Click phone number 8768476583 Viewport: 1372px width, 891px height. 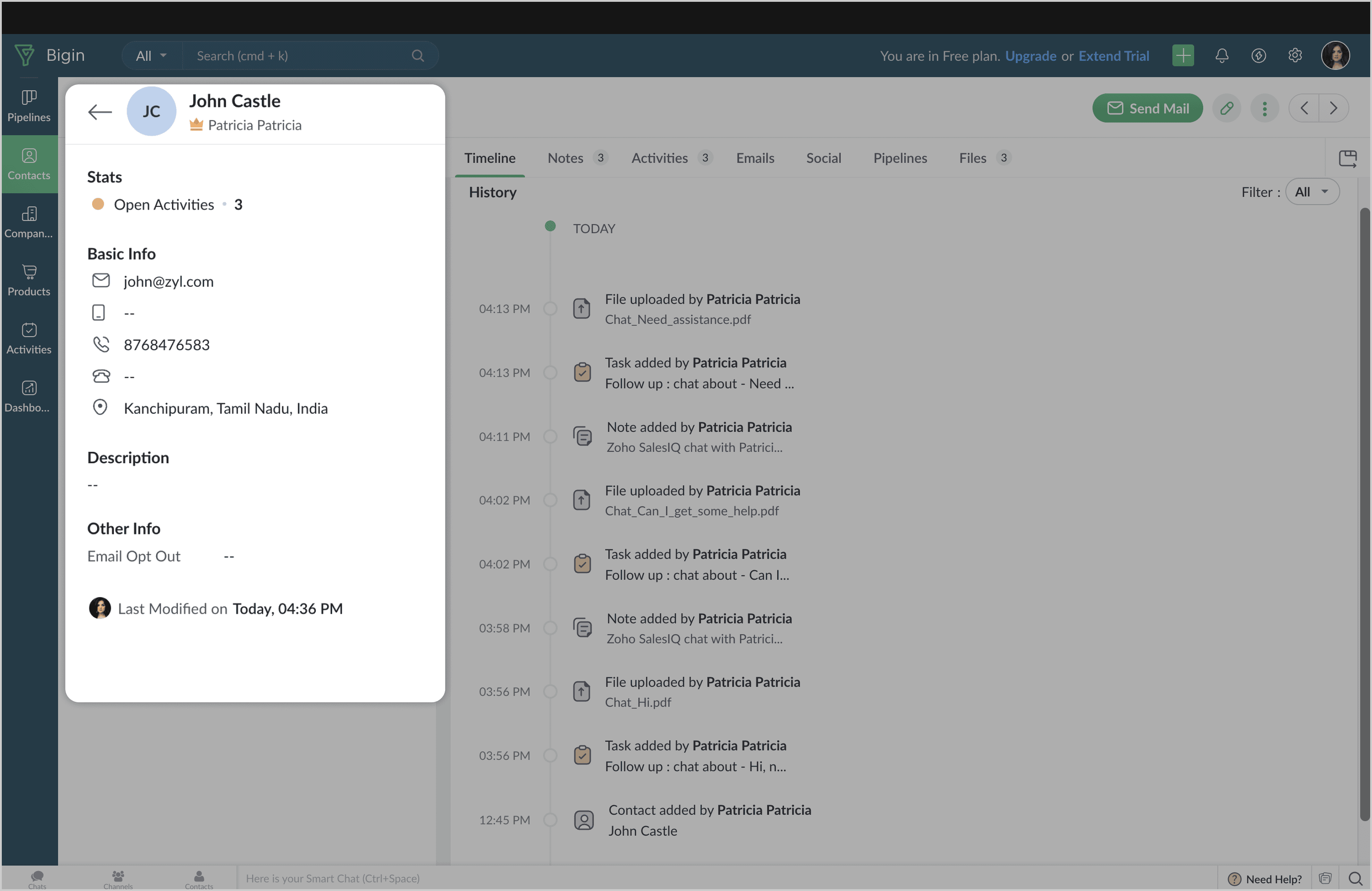tap(167, 345)
